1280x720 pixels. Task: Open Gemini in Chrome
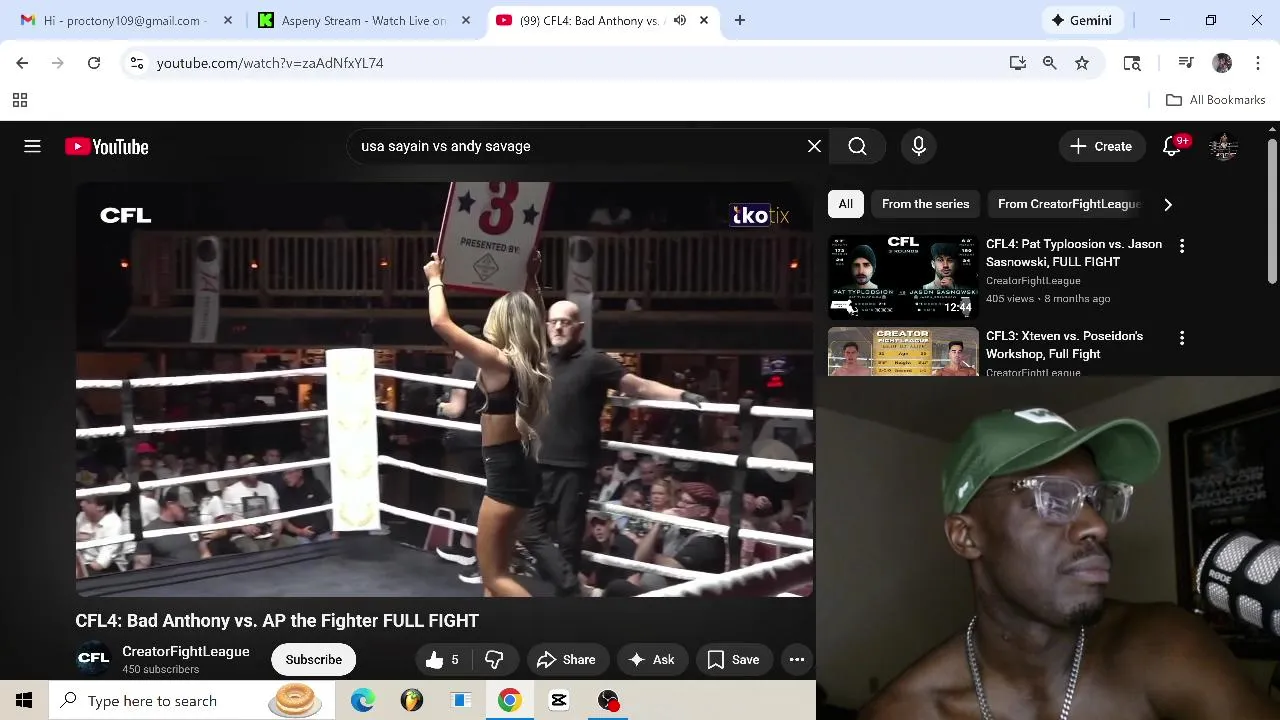coord(1082,20)
